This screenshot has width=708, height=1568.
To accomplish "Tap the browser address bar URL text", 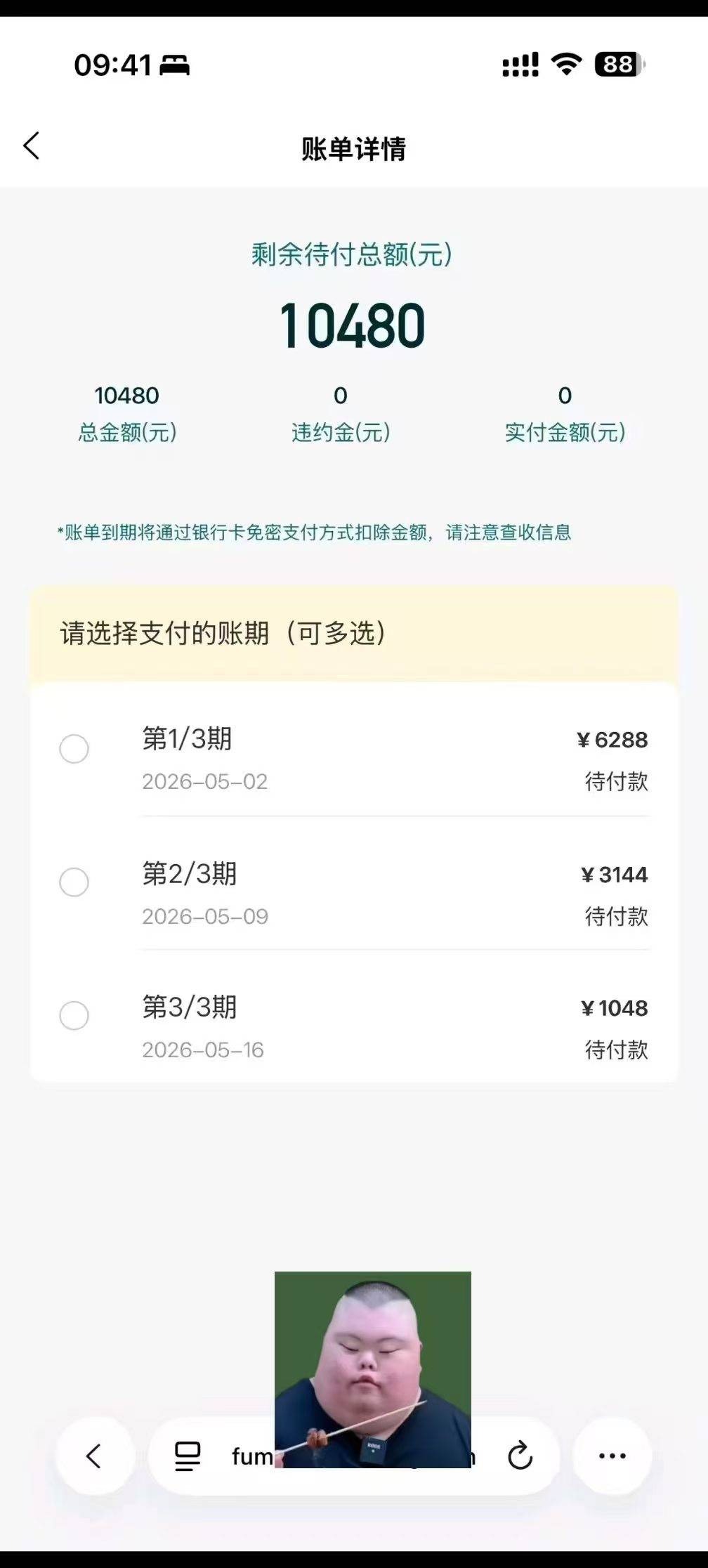I will point(253,1456).
